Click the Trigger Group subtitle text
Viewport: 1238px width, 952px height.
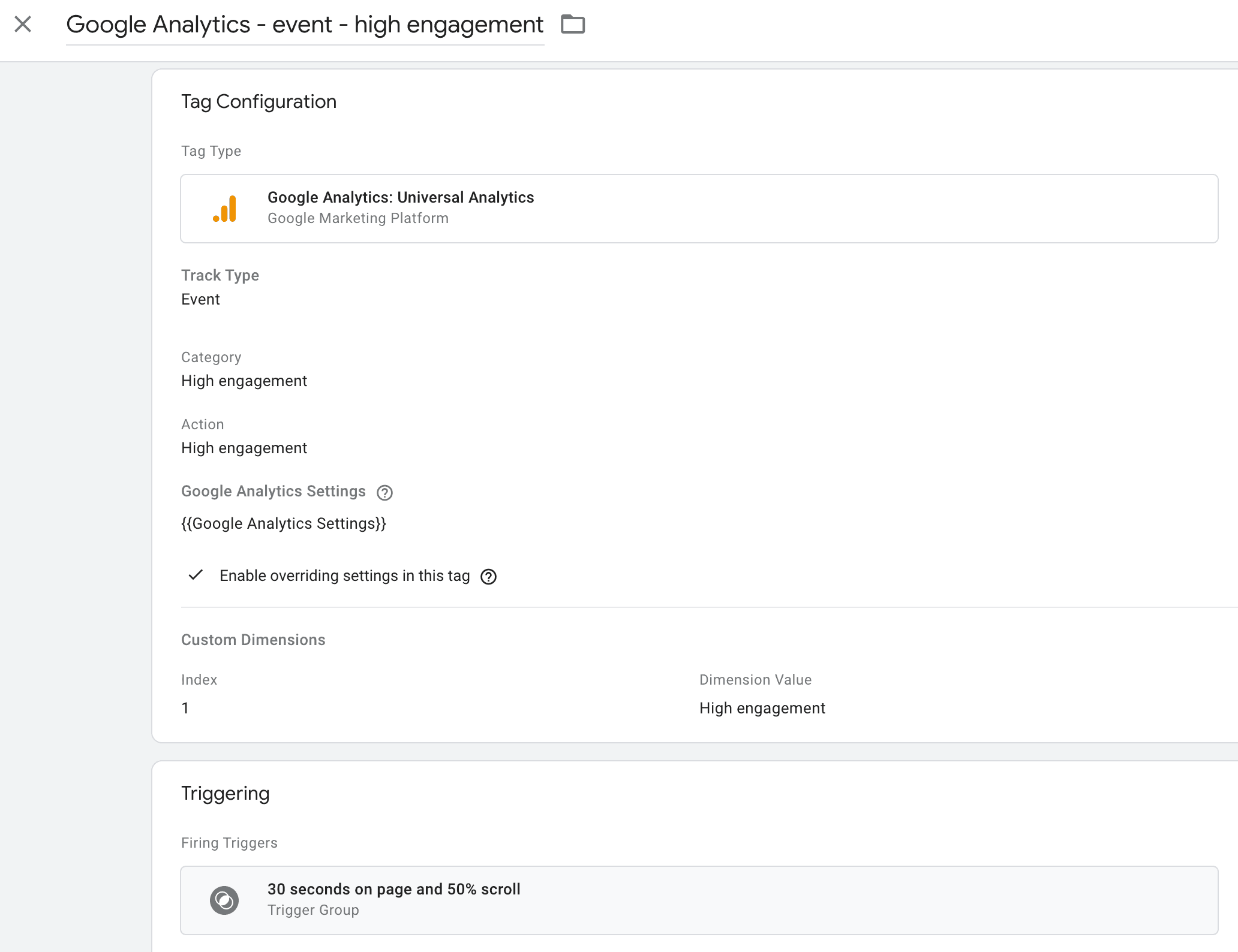pos(313,911)
